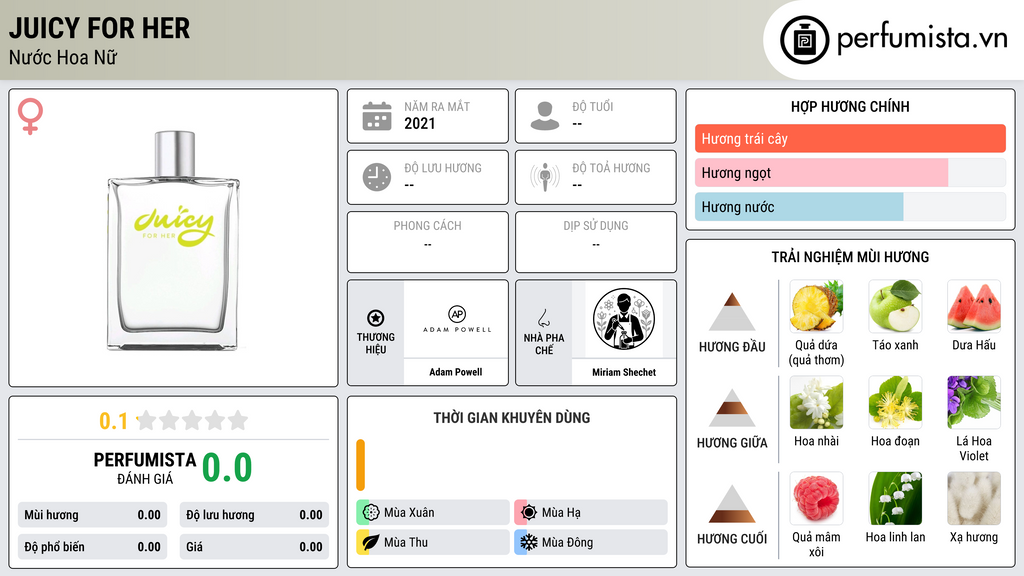Click the five-star rating row

pyautogui.click(x=193, y=420)
